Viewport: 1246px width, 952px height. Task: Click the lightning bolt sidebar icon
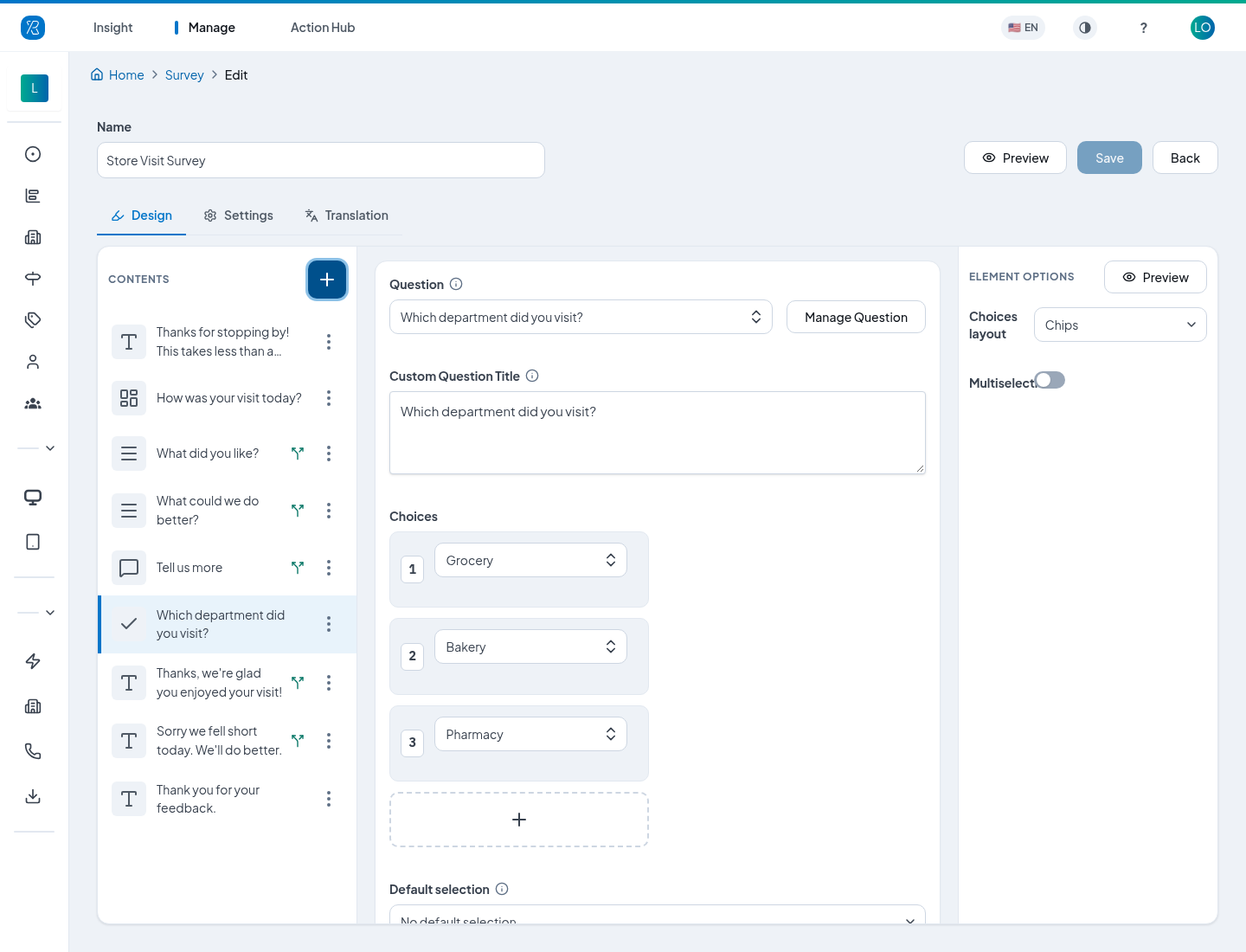[x=33, y=661]
